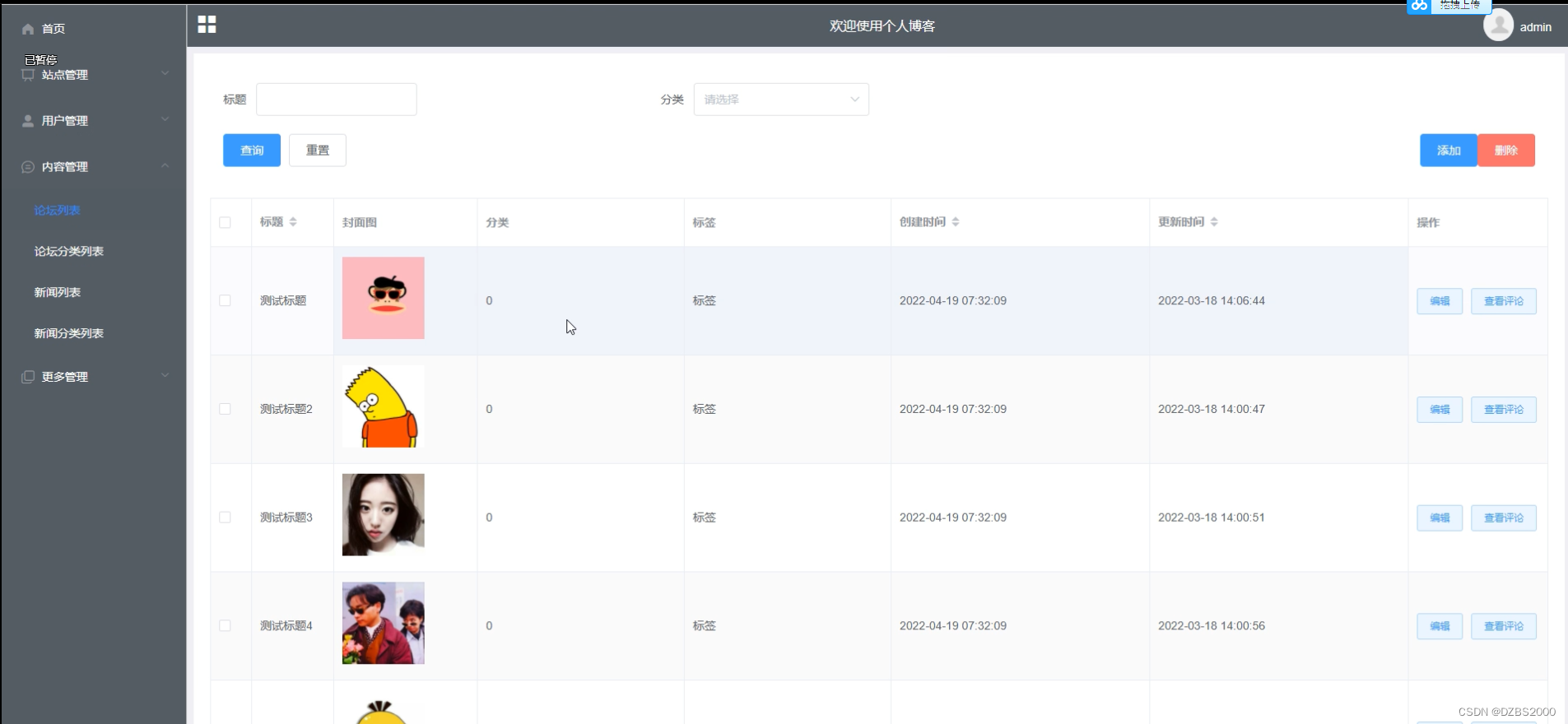Open 论坛分类列表 menu item
The width and height of the screenshot is (1568, 724).
click(69, 252)
